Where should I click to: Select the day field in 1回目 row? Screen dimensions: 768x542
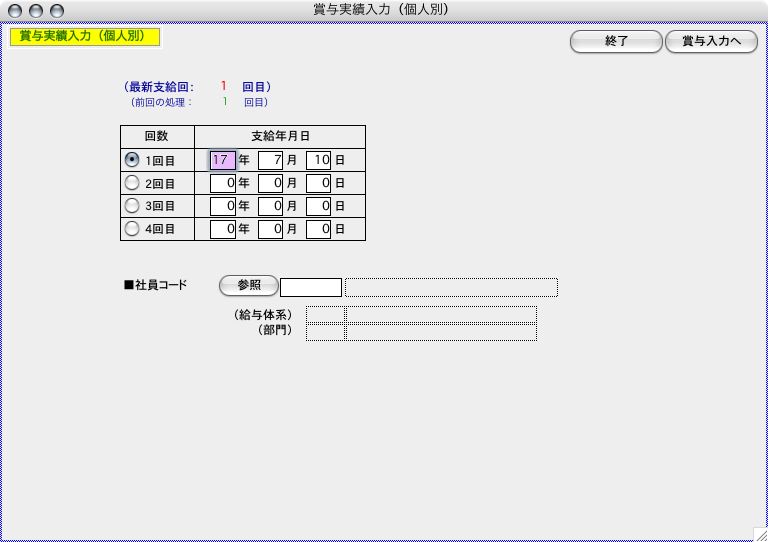click(318, 160)
